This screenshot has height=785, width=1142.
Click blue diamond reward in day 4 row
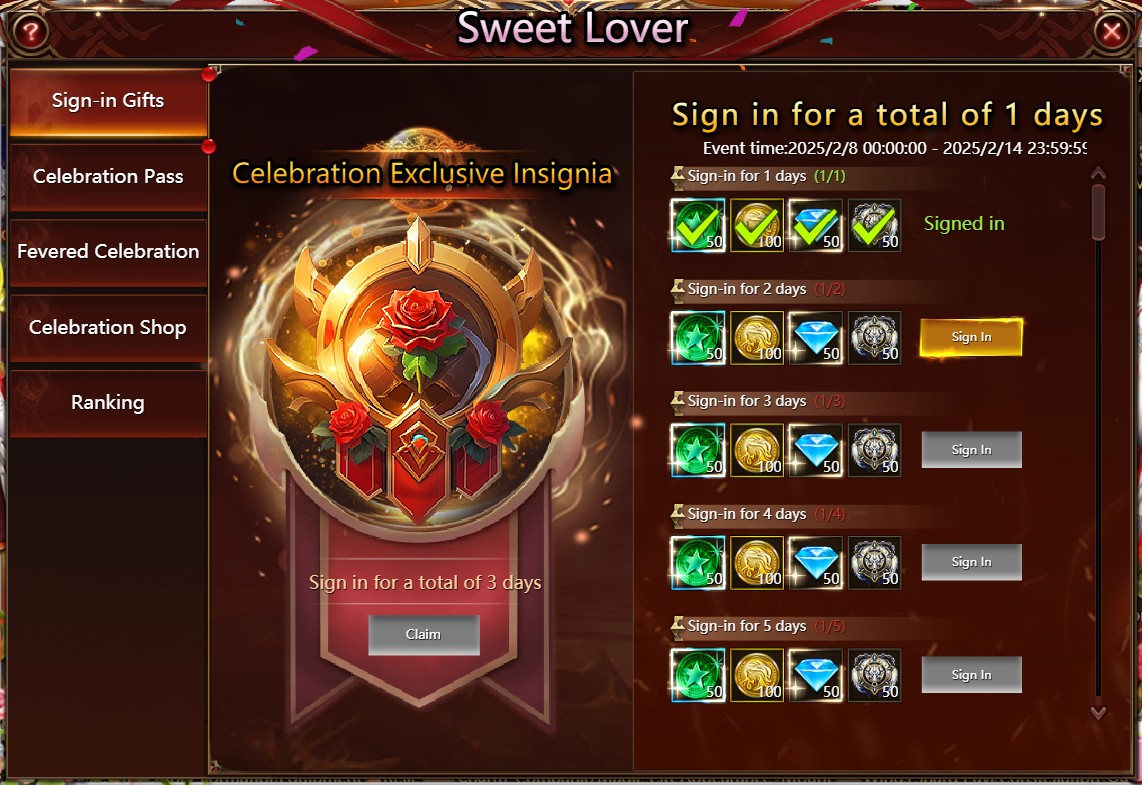tap(816, 563)
